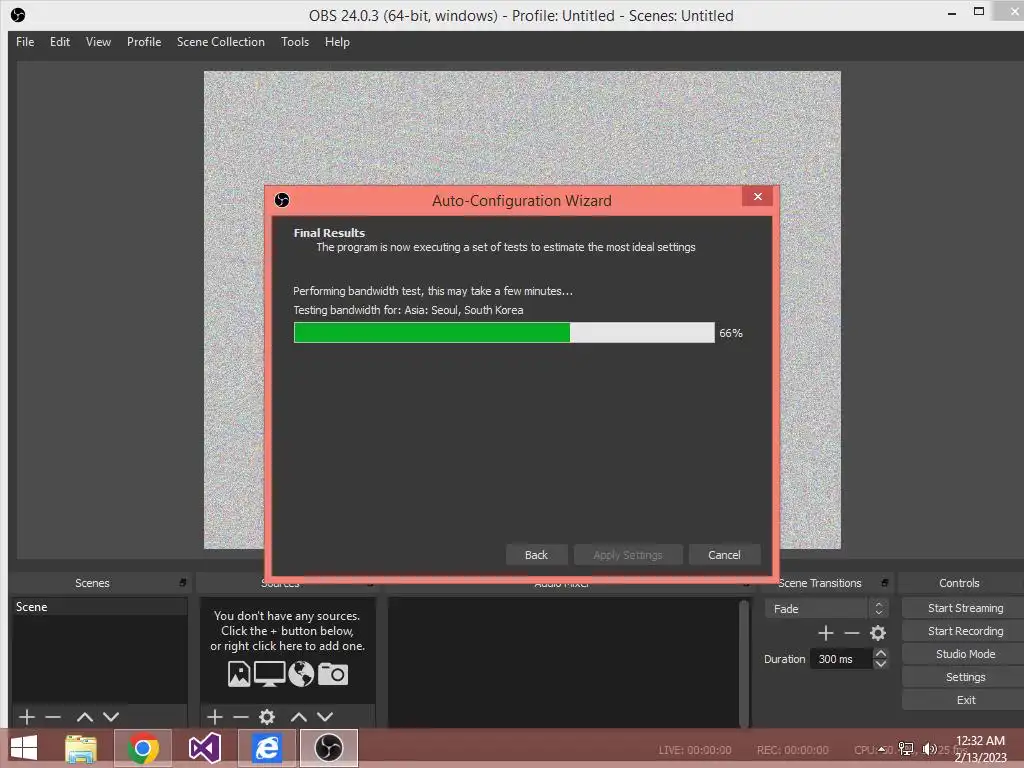Click Start Streaming
This screenshot has height=768, width=1024.
pos(965,608)
